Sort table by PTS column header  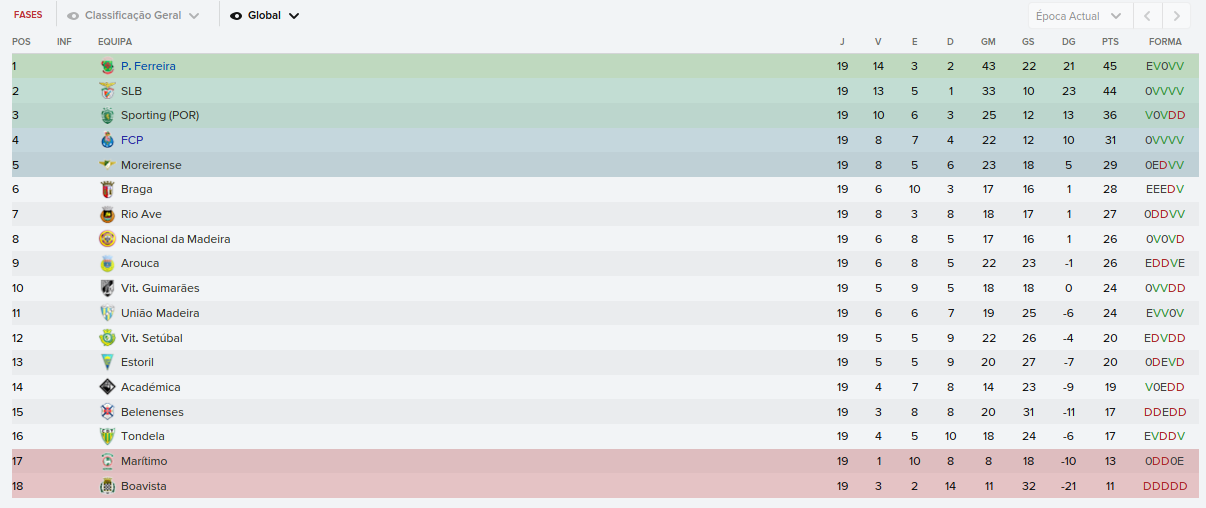click(x=1110, y=42)
